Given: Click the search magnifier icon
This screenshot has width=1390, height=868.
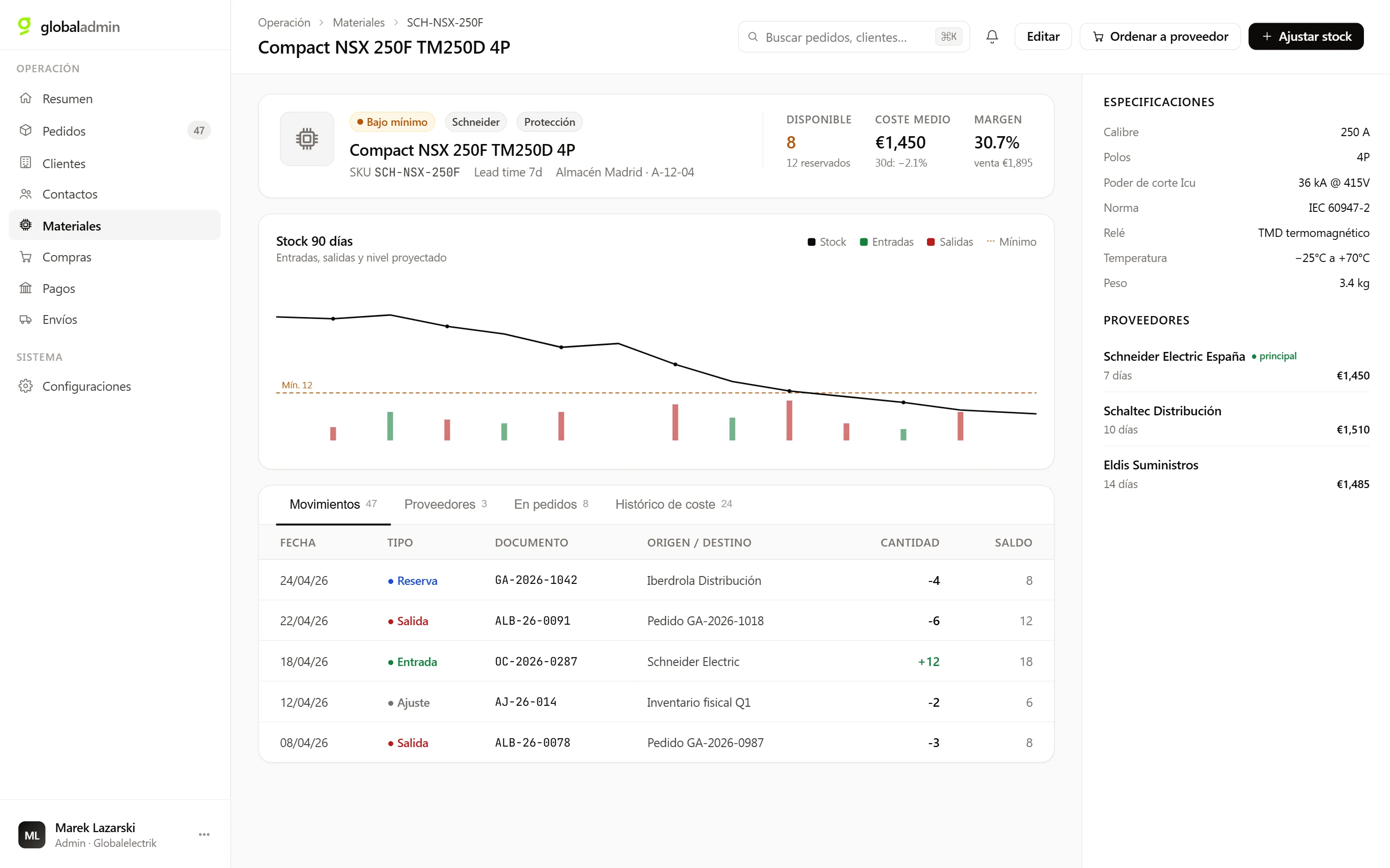Looking at the screenshot, I should point(753,37).
